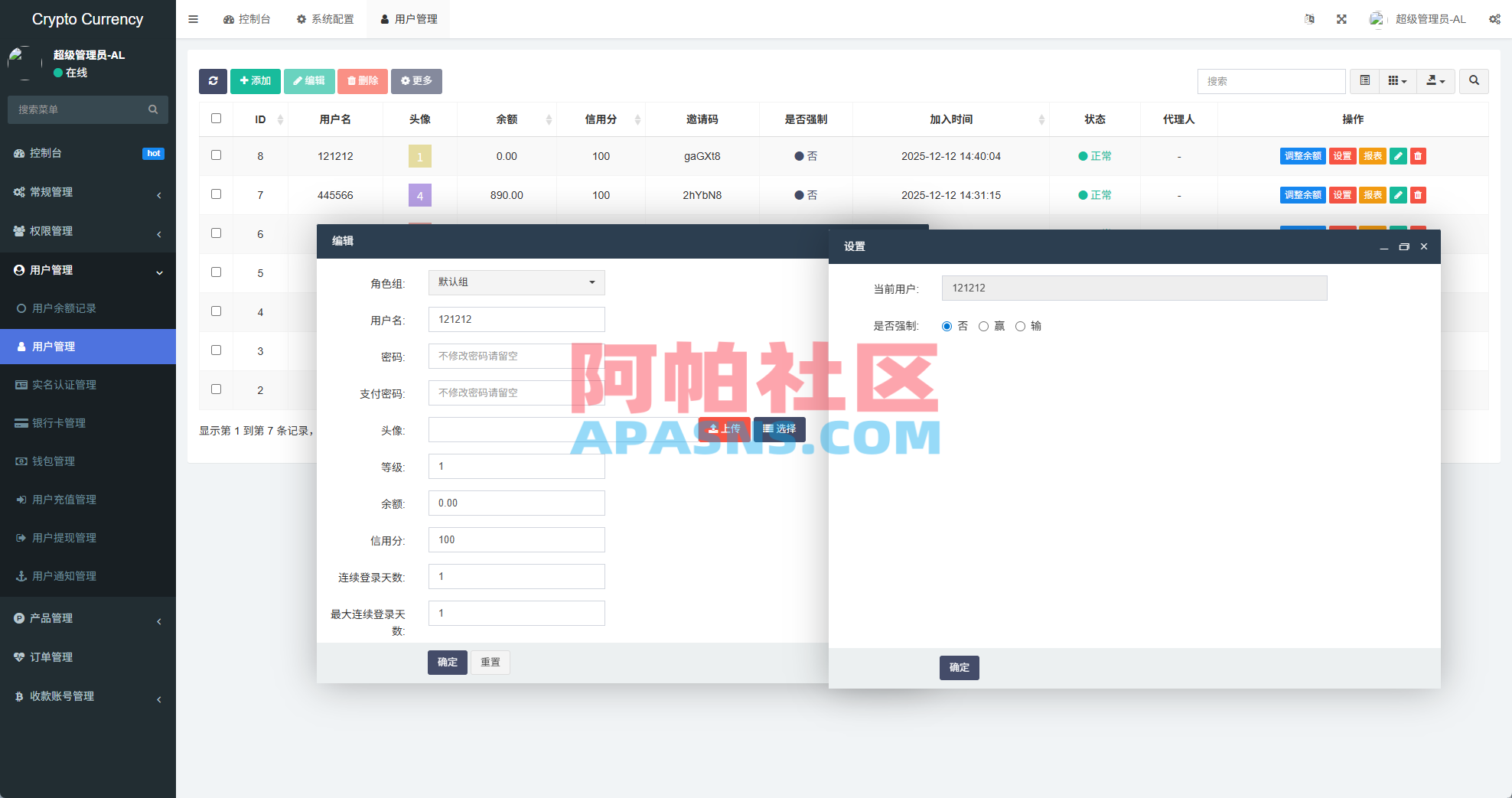Click avatar thumbnail of user 445566
The height and width of the screenshot is (798, 1512).
click(x=420, y=195)
